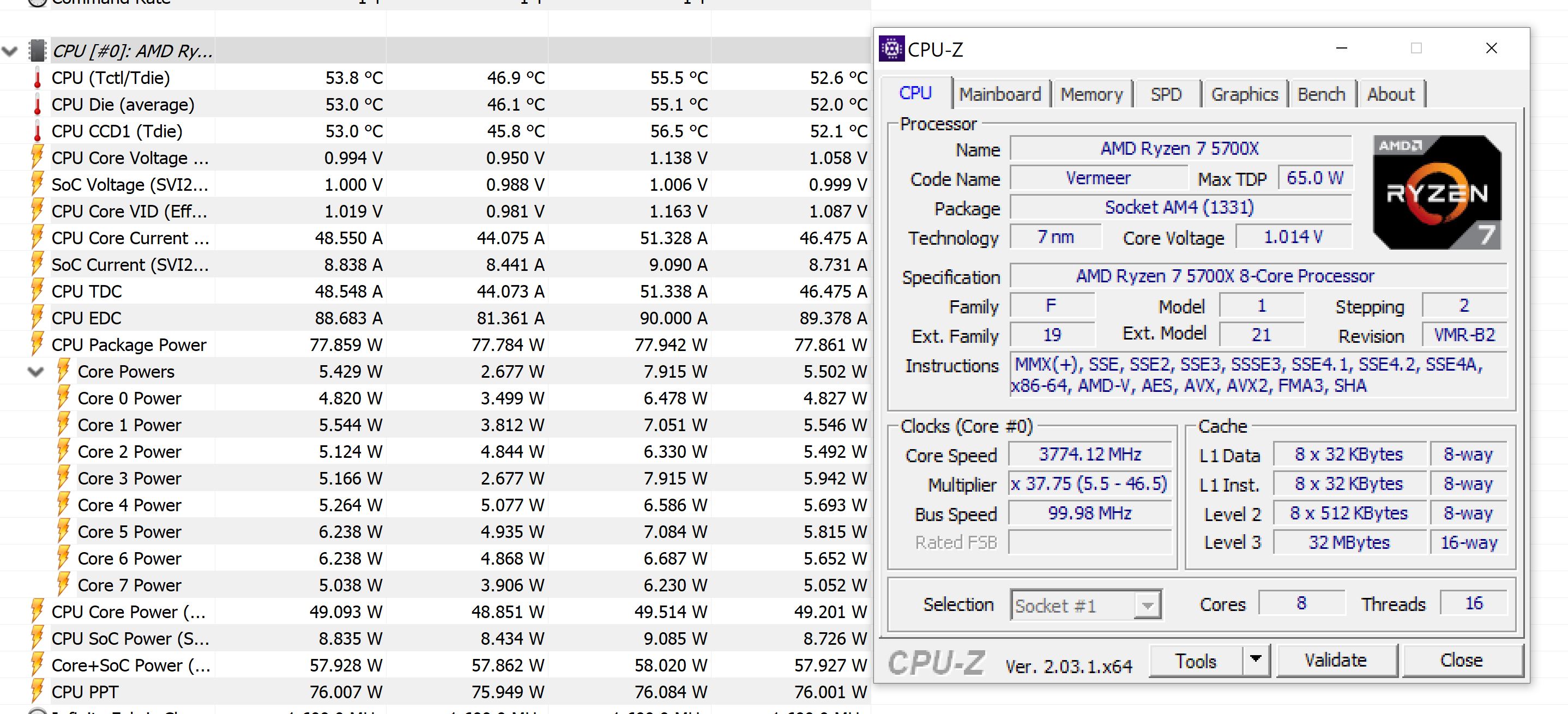Collapse the CPU [#0] sensor group
The image size is (1568, 714).
tap(10, 51)
